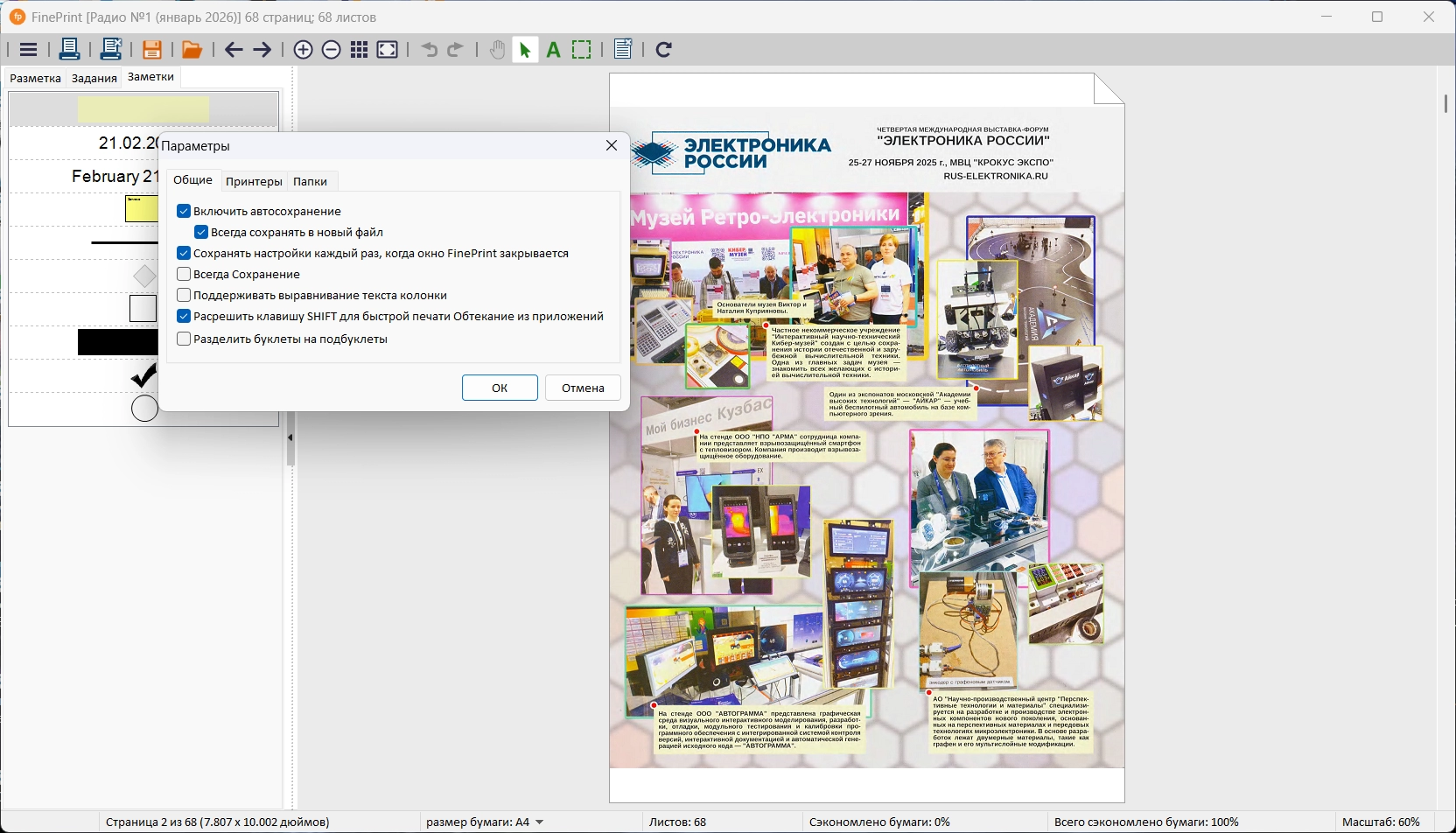Select the empty circle stamp
This screenshot has height=833, width=1456.
pyautogui.click(x=144, y=408)
